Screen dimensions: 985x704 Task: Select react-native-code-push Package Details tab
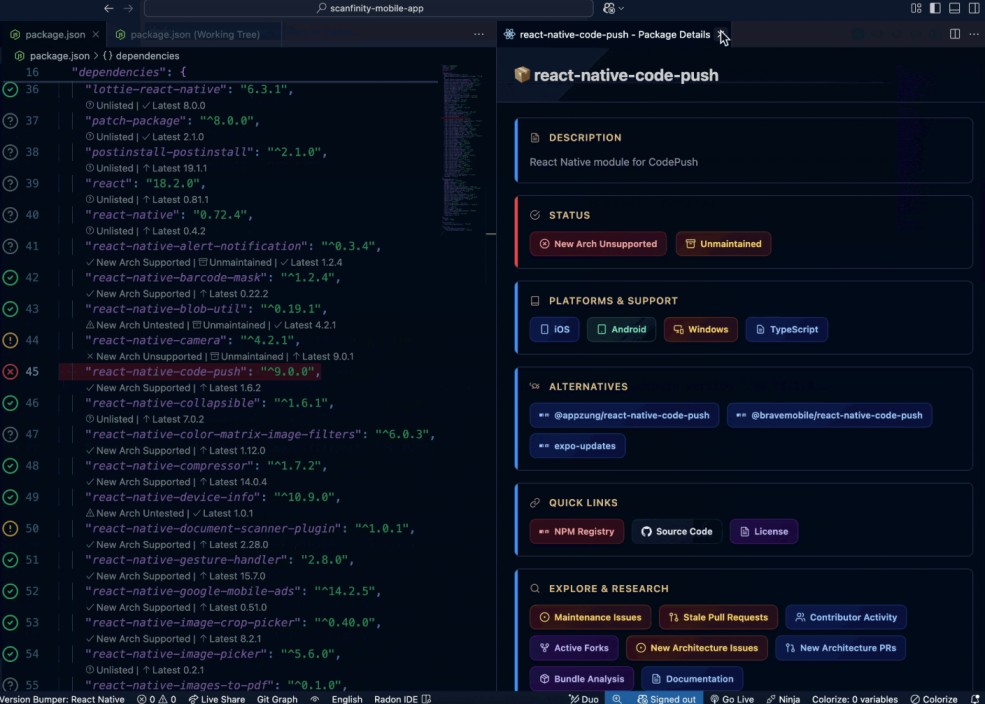(614, 35)
